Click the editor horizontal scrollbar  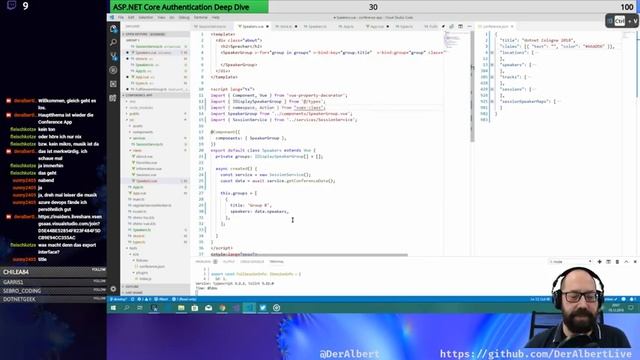click(x=309, y=255)
